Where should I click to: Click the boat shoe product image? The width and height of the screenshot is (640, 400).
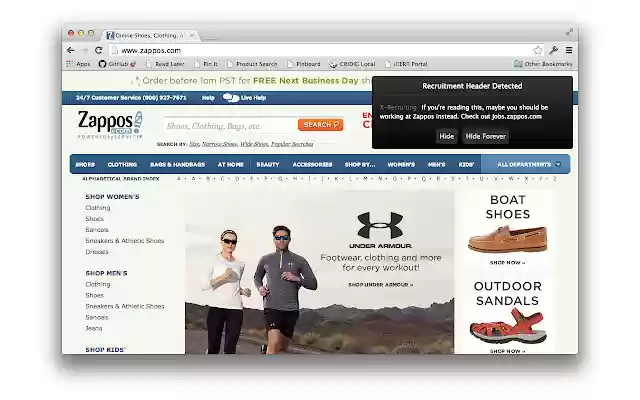(x=507, y=239)
